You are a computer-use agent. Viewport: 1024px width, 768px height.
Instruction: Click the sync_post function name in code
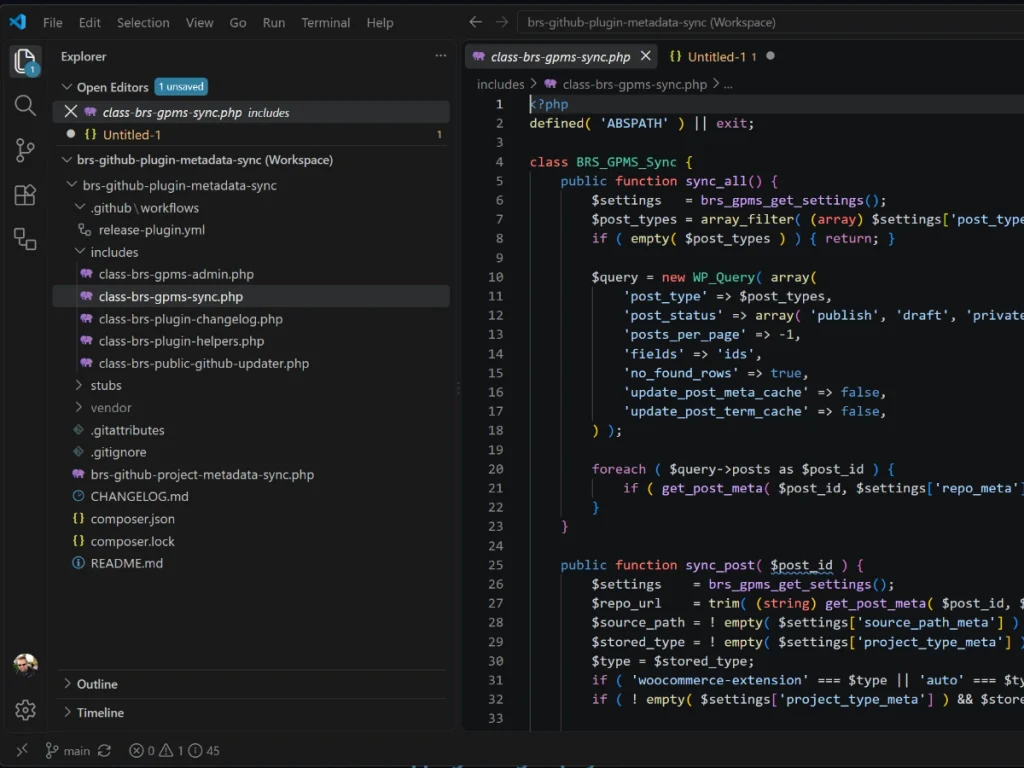coord(720,565)
